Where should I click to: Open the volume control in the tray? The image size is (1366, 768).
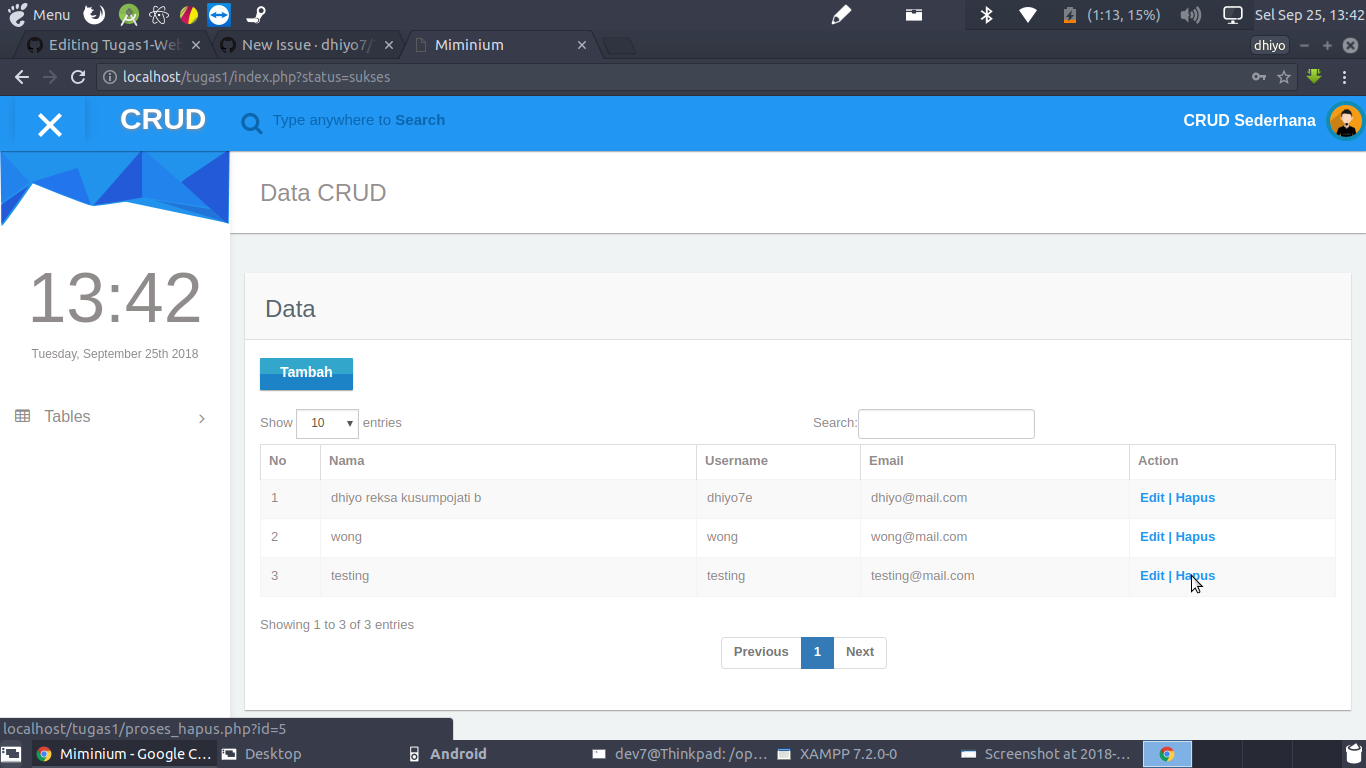[1190, 14]
